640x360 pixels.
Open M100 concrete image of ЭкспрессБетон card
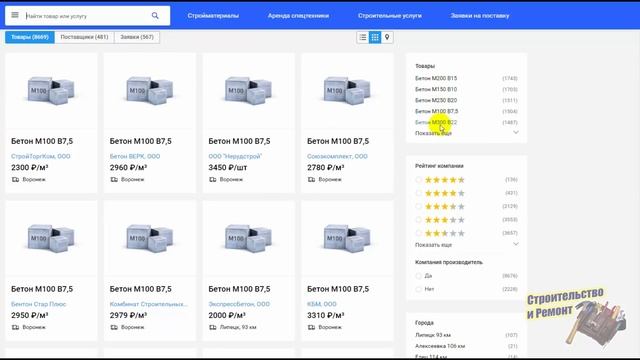tap(249, 238)
